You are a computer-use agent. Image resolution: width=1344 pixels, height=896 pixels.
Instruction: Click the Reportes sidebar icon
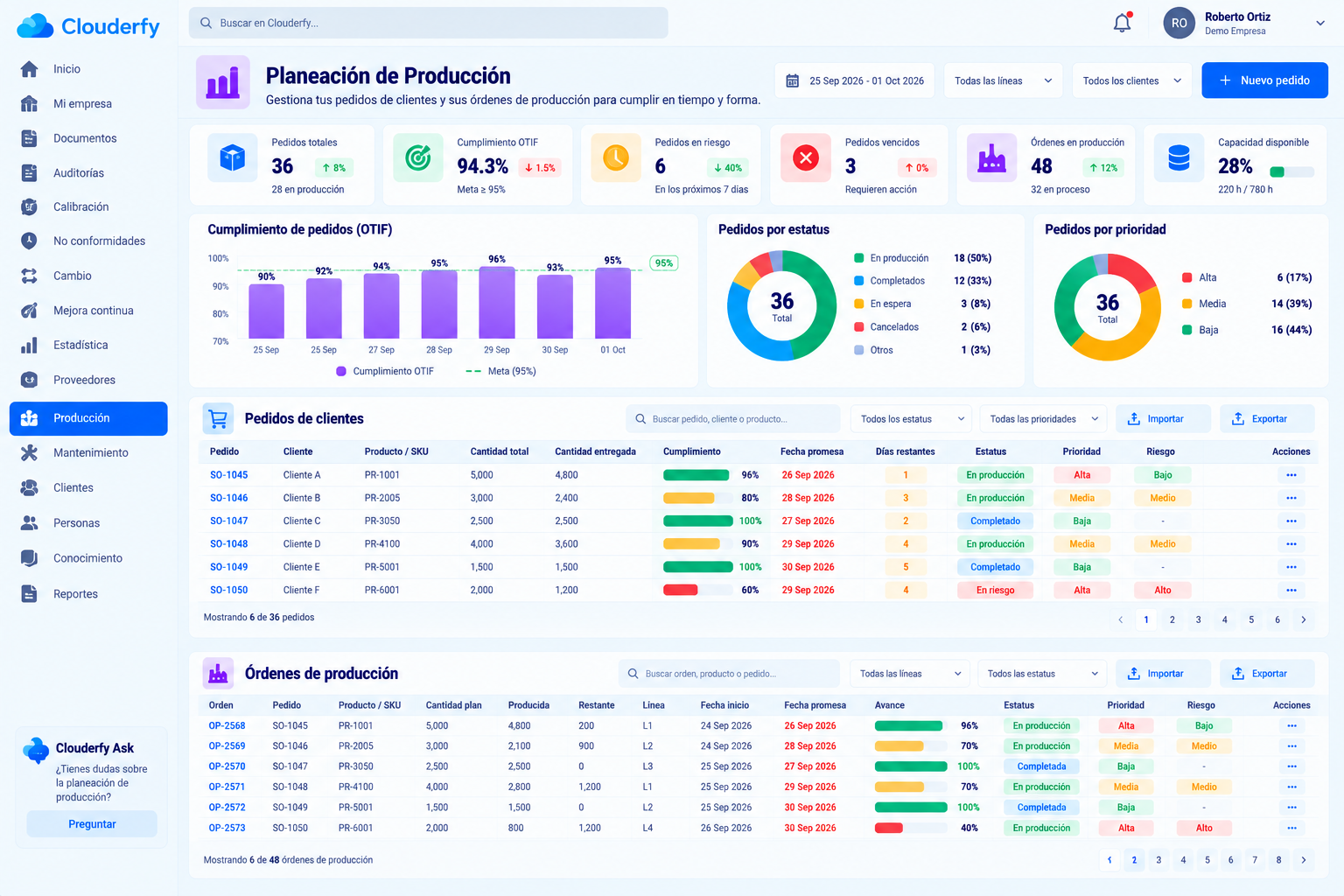[29, 594]
